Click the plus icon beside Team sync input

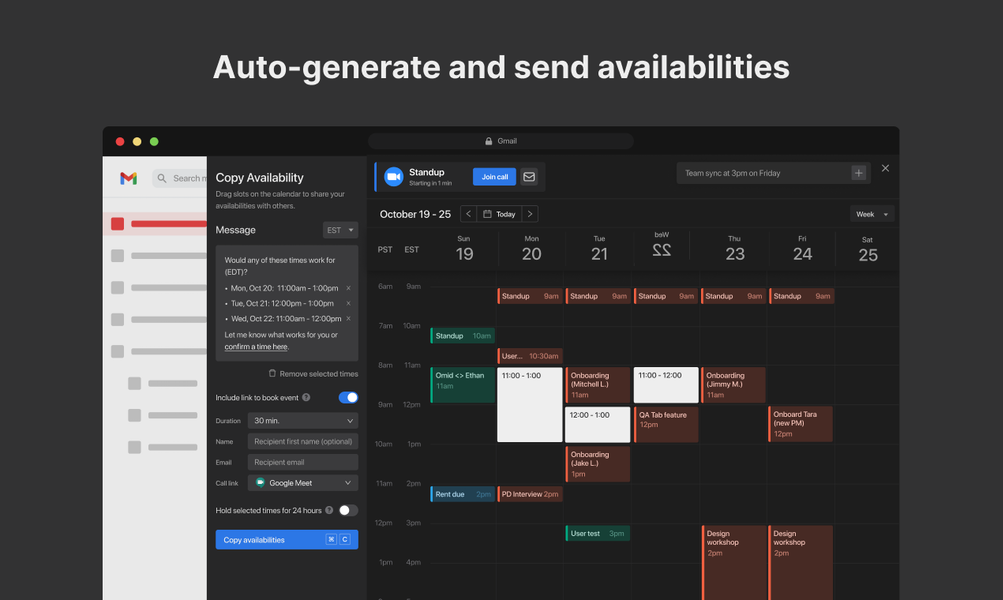coord(858,172)
